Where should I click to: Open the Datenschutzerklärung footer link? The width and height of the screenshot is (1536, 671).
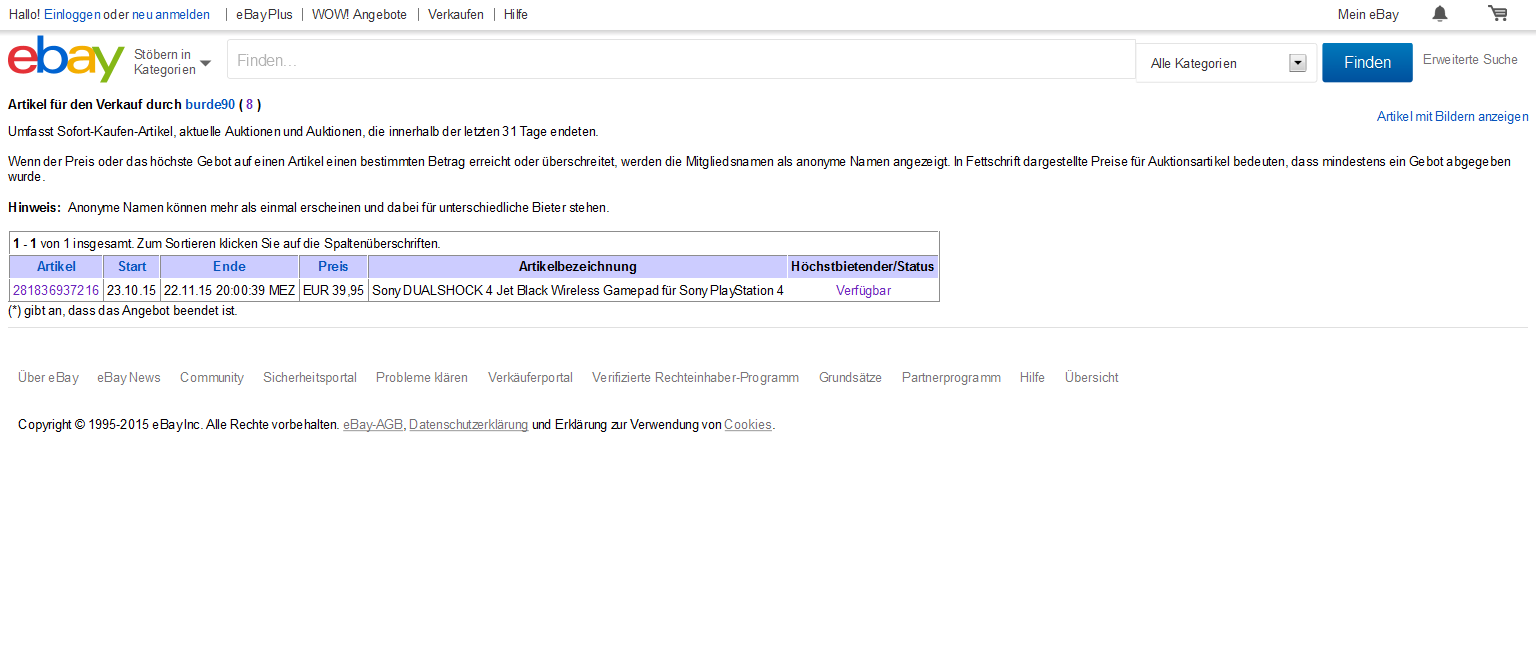(468, 425)
